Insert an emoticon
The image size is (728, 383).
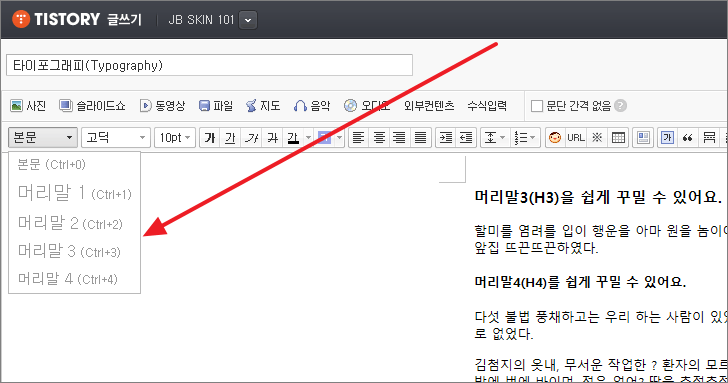tap(555, 137)
